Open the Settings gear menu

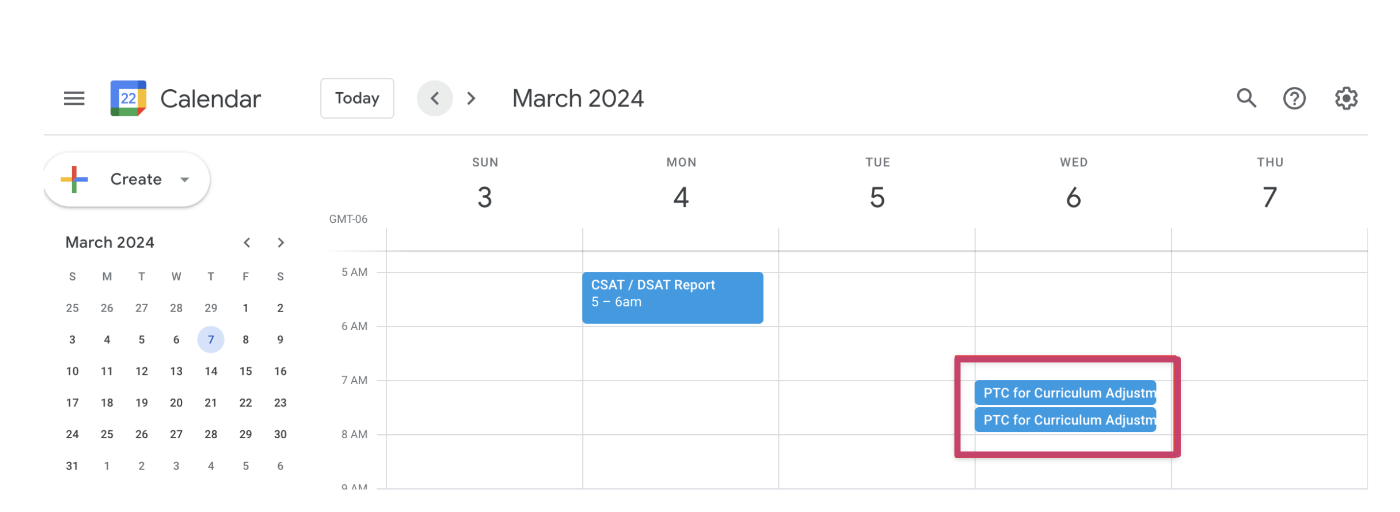click(1346, 98)
